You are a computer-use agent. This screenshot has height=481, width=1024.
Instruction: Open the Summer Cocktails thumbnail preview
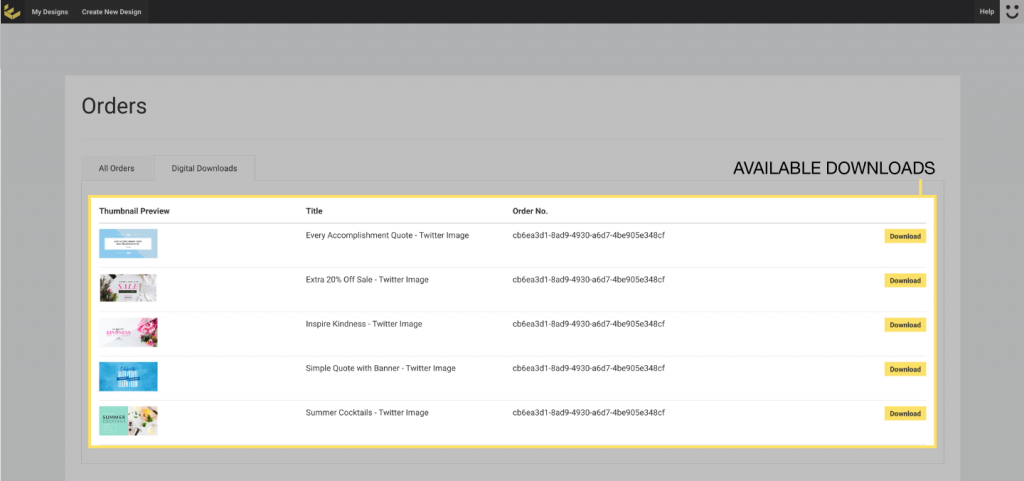coord(128,420)
